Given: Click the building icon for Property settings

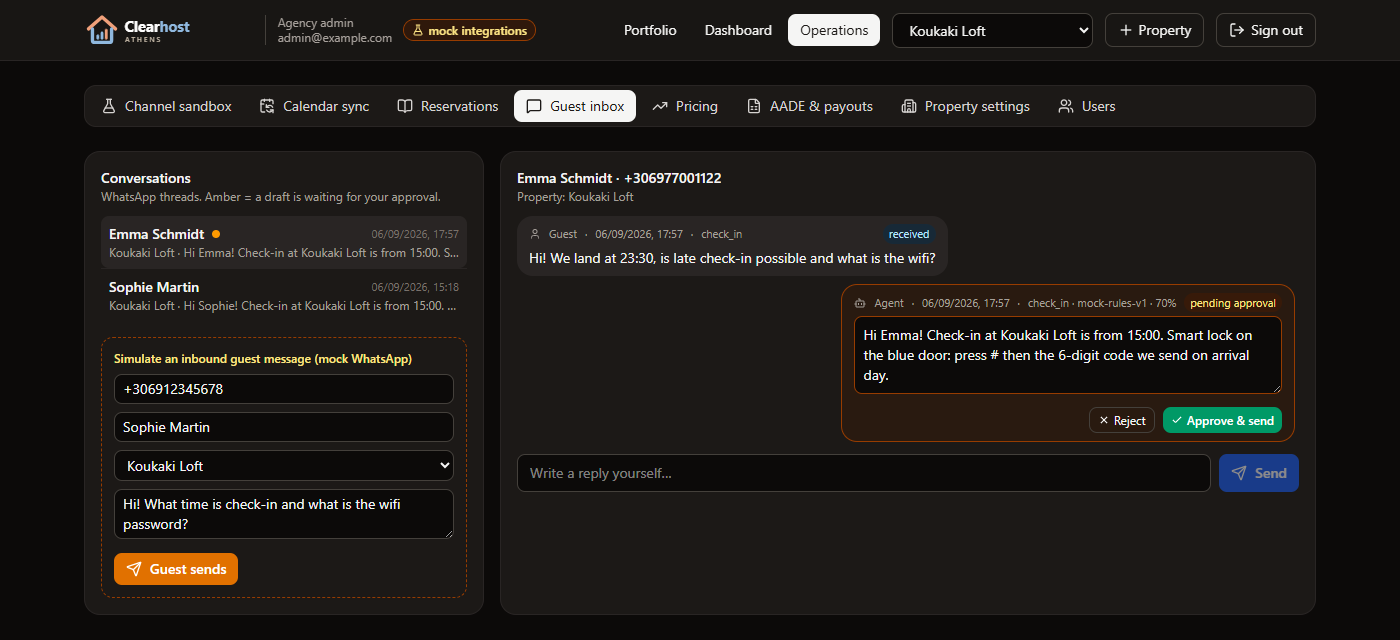Looking at the screenshot, I should coord(909,106).
